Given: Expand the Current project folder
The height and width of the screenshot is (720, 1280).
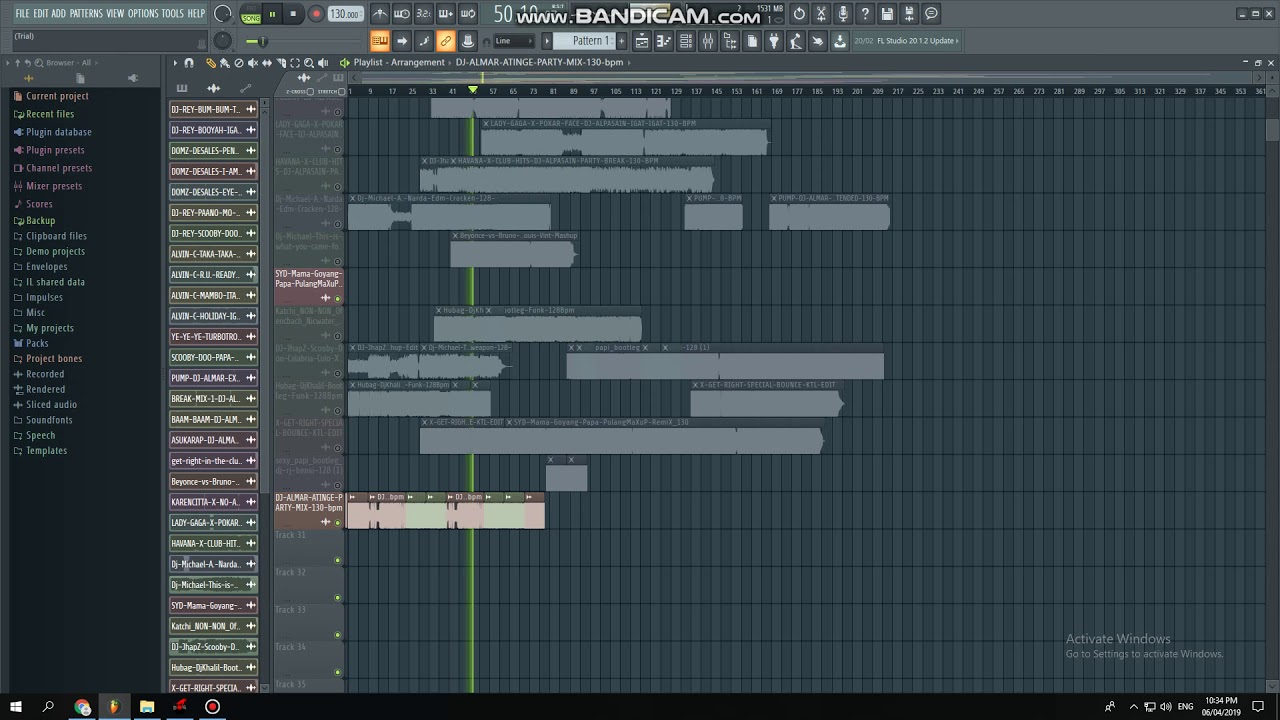Looking at the screenshot, I should point(57,96).
